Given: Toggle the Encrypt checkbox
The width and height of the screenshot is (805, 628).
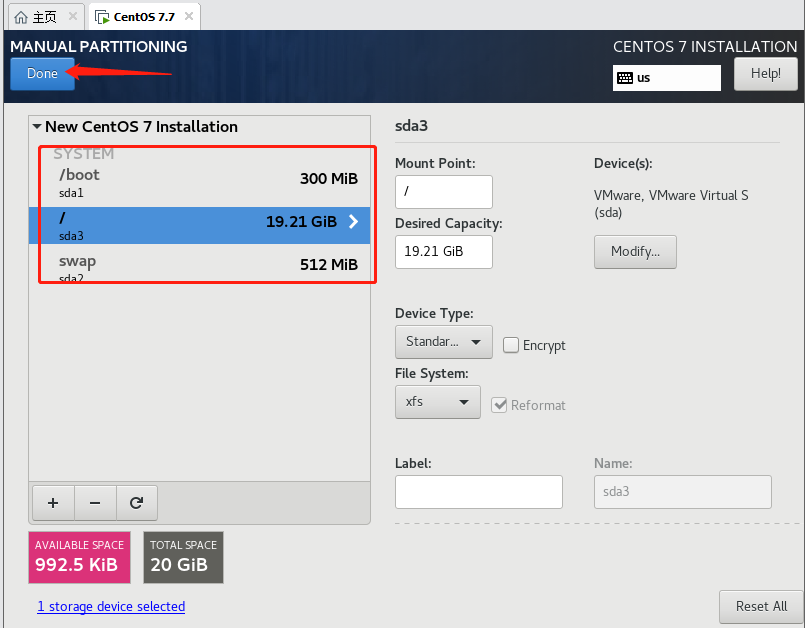Looking at the screenshot, I should pyautogui.click(x=511, y=345).
